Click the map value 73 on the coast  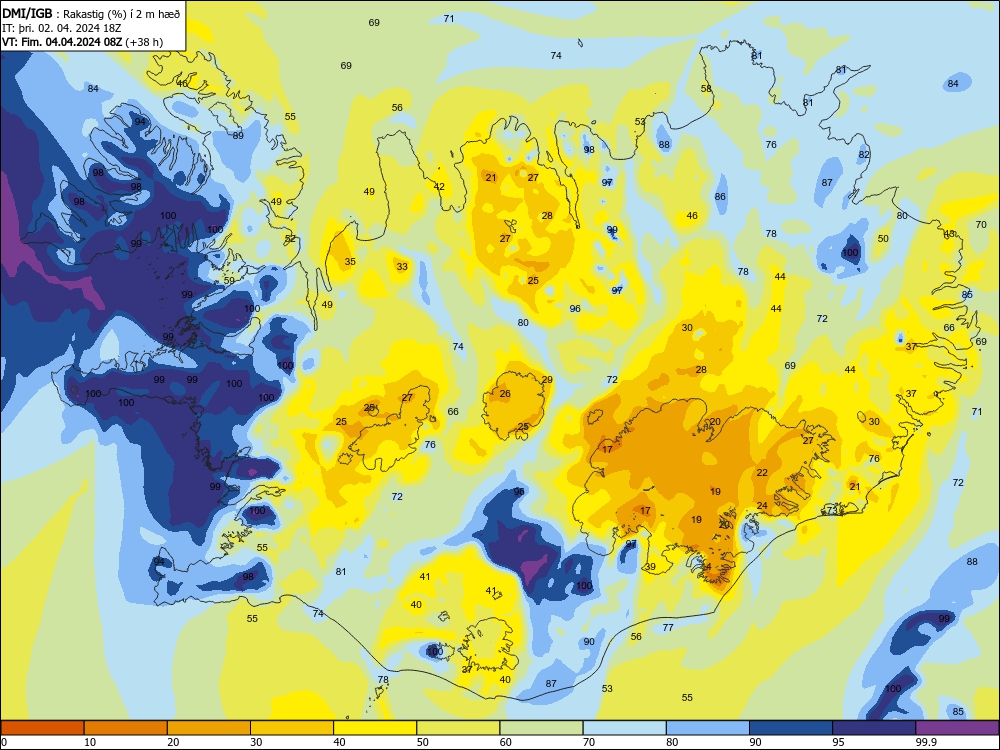point(832,510)
